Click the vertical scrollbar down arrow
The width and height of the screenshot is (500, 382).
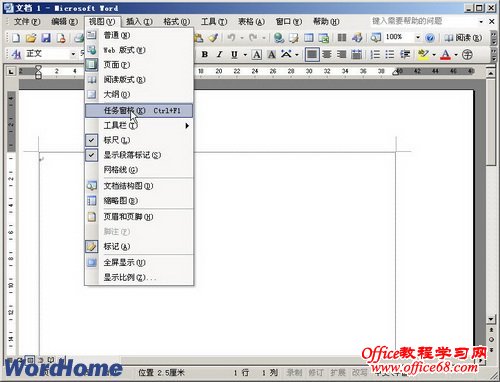tap(491, 319)
